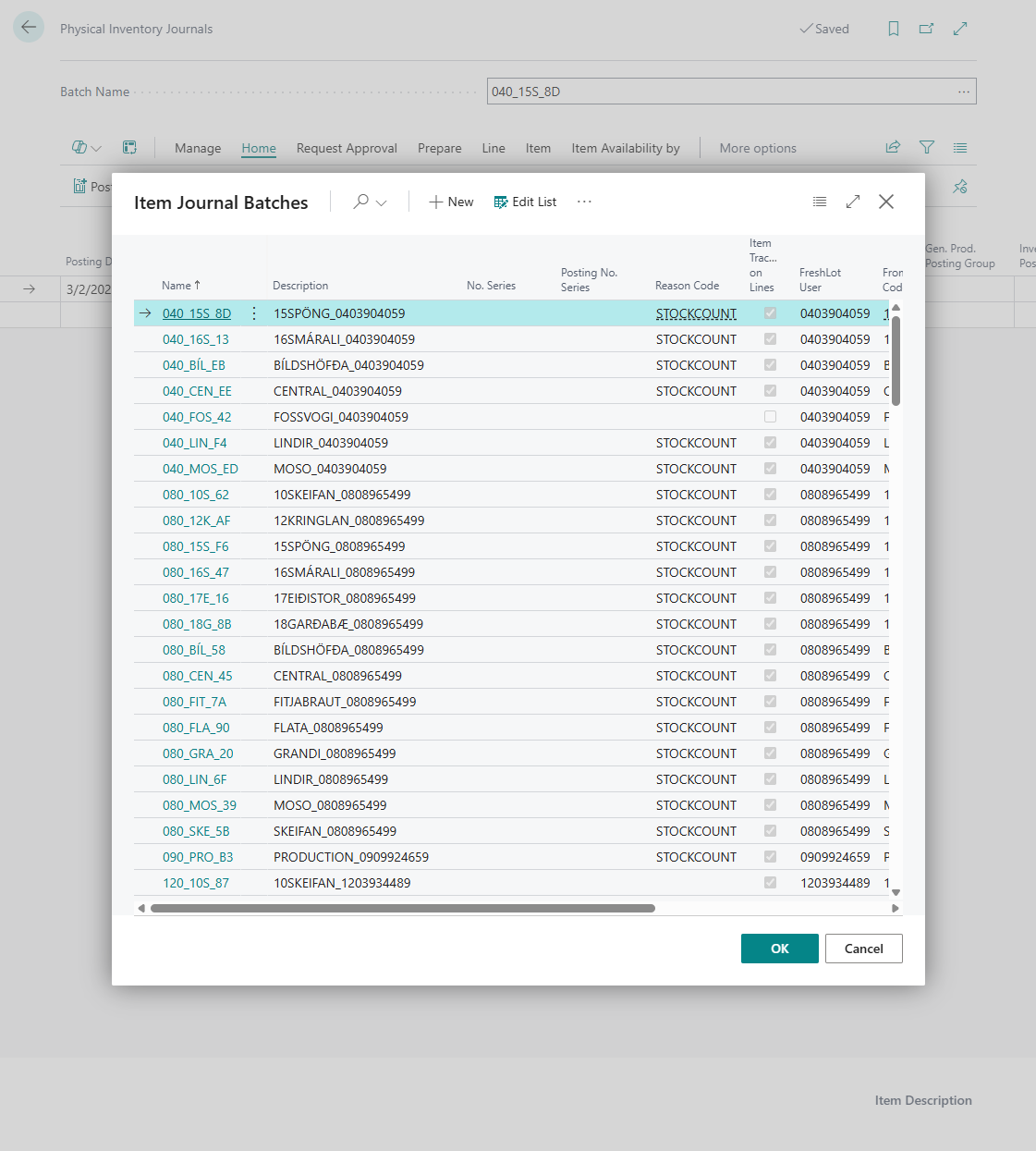Click the dialog list layout icon
This screenshot has width=1036, height=1151.
click(820, 202)
